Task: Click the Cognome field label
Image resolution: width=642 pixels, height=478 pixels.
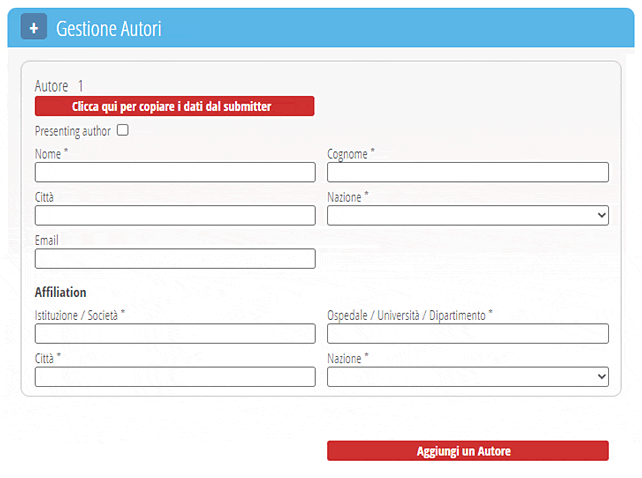Action: point(350,154)
